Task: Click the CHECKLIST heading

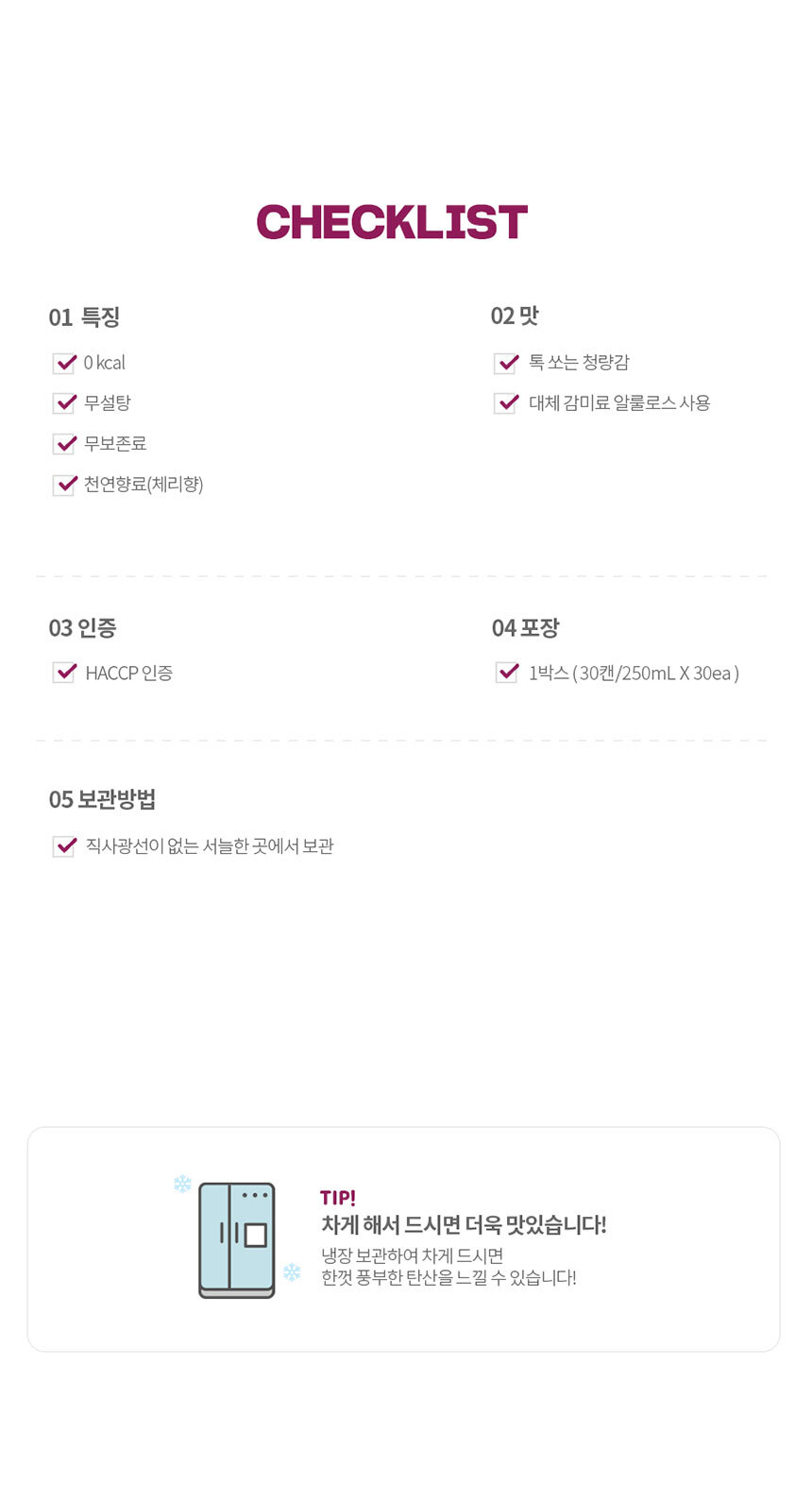Action: coord(392,223)
